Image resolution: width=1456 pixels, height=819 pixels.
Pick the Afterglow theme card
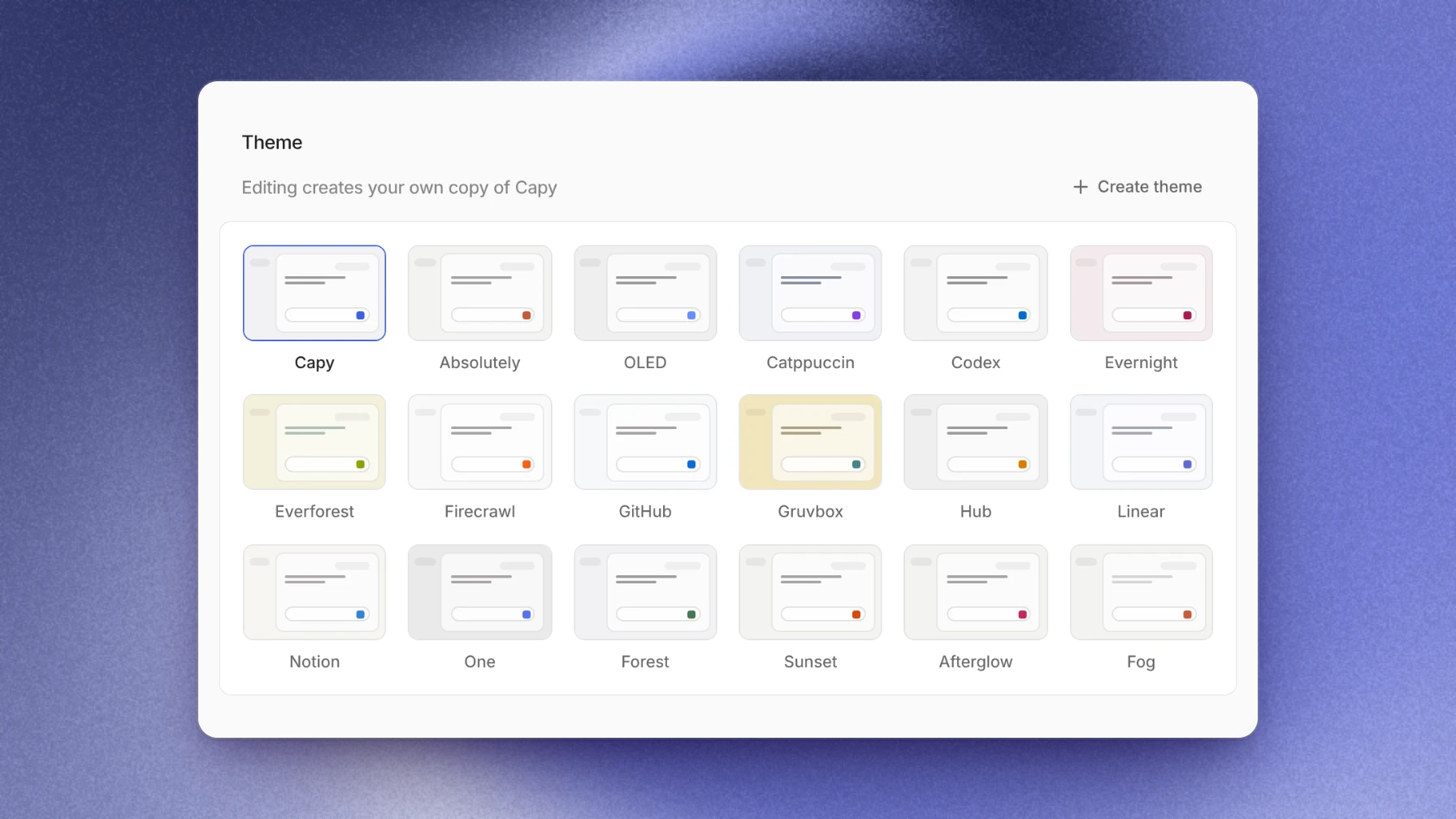coord(976,592)
